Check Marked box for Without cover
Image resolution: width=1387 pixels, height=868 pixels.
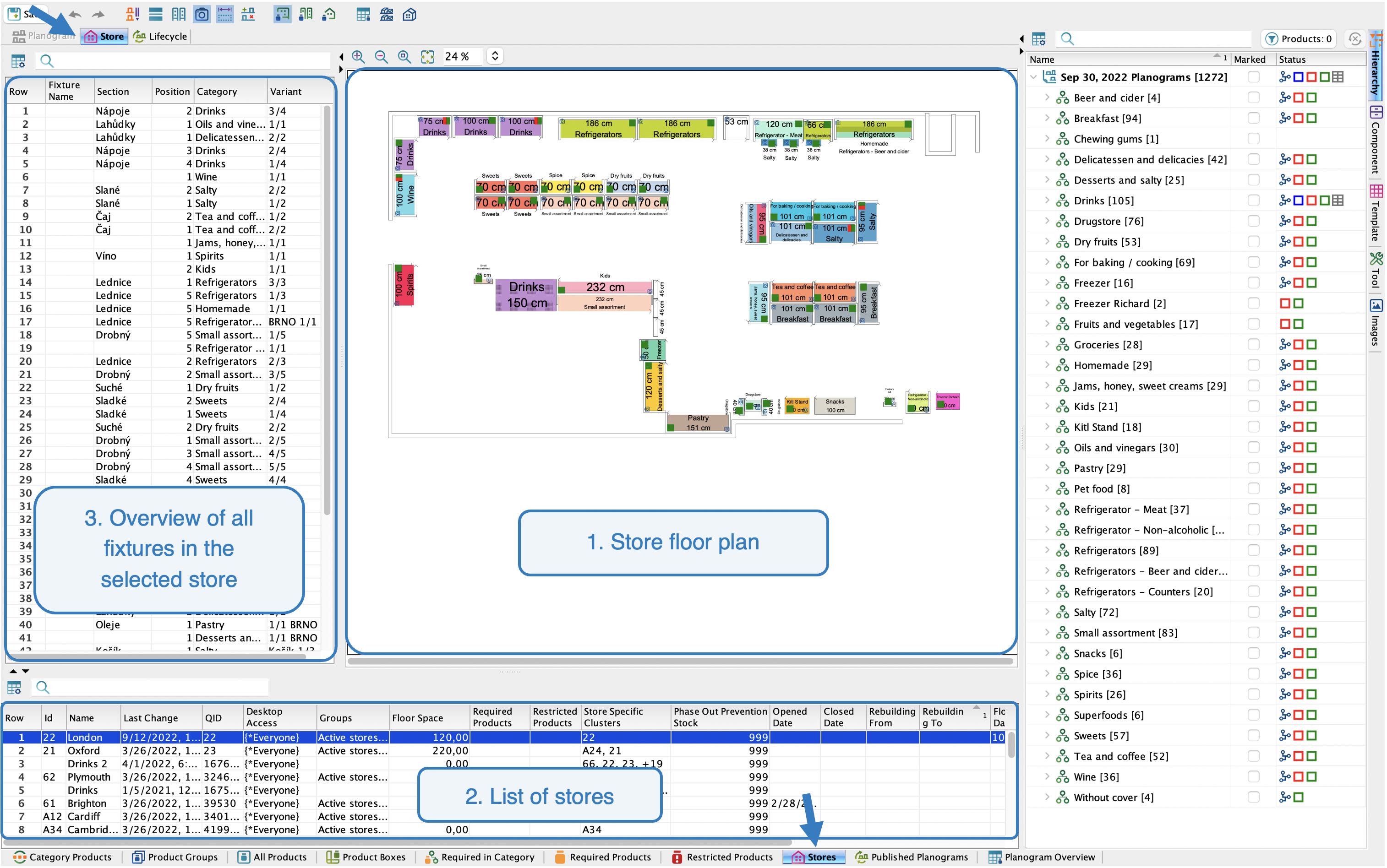(x=1254, y=797)
